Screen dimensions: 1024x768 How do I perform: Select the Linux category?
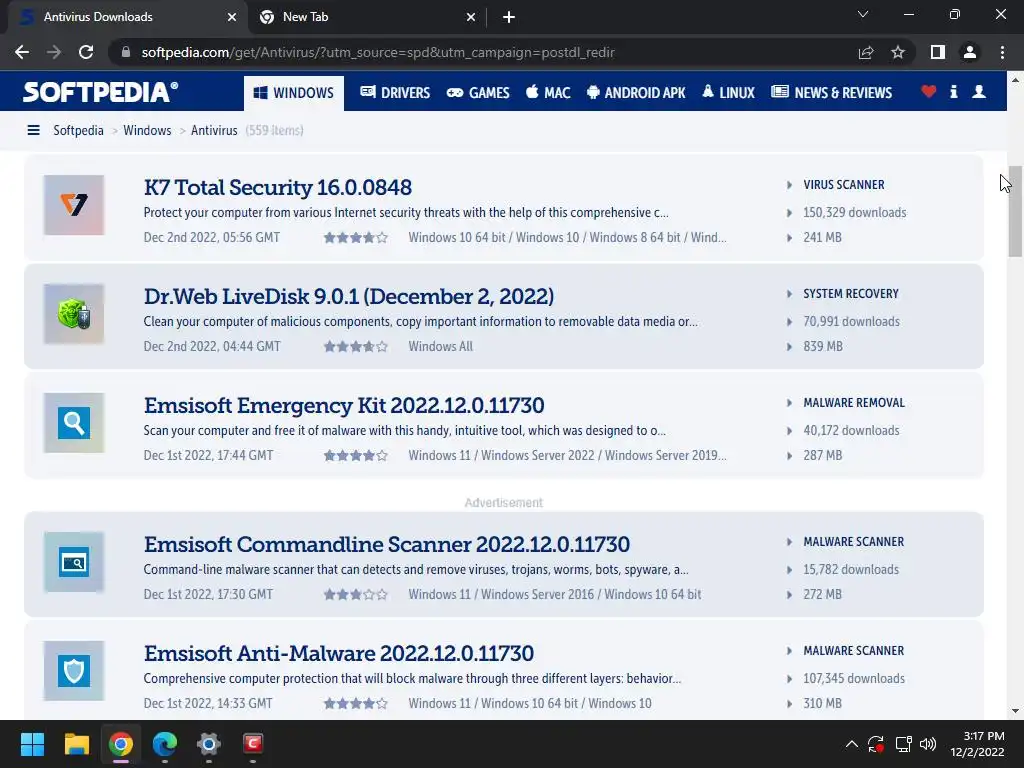728,93
